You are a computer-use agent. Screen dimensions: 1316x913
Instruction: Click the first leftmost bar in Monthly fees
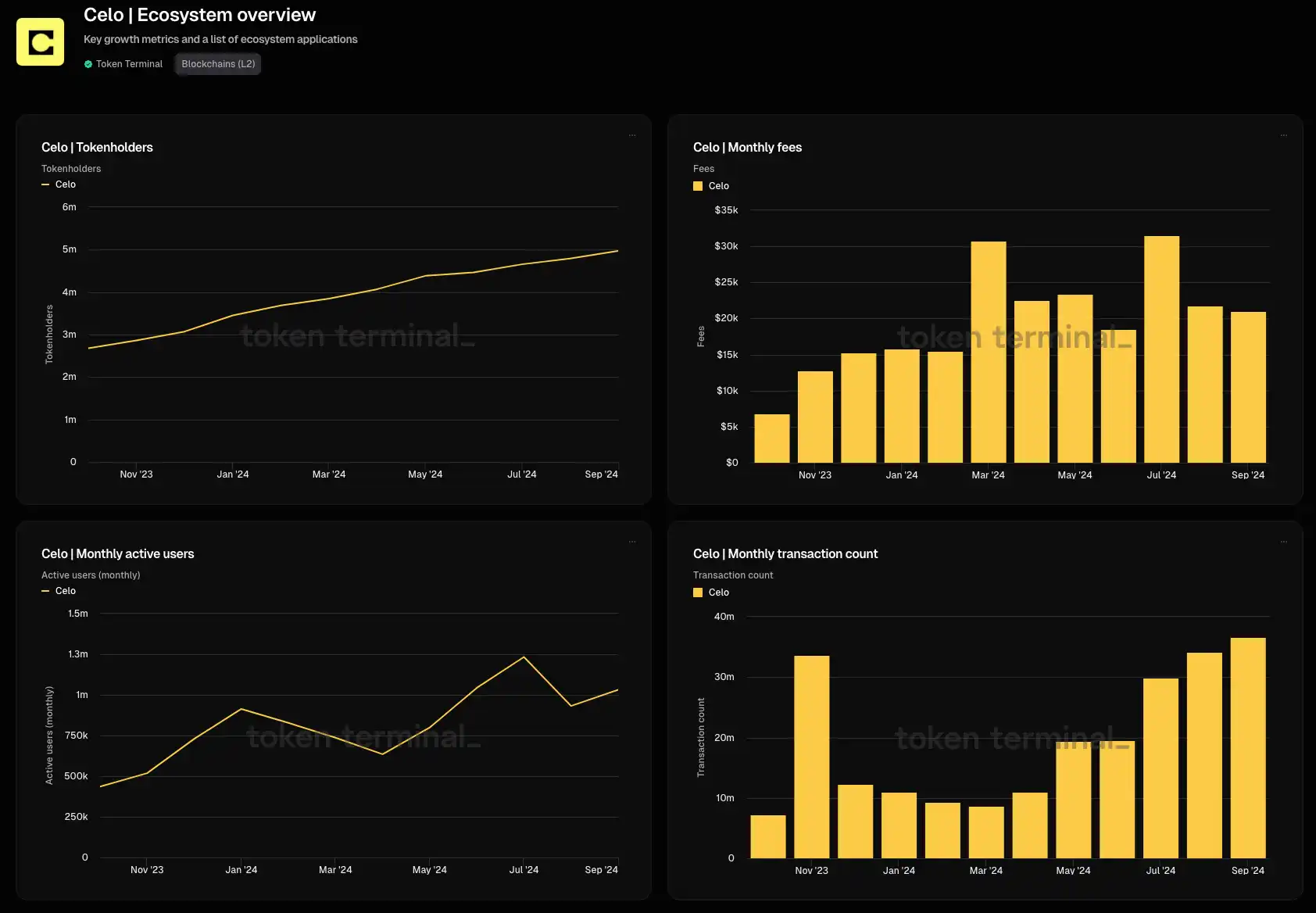[772, 439]
